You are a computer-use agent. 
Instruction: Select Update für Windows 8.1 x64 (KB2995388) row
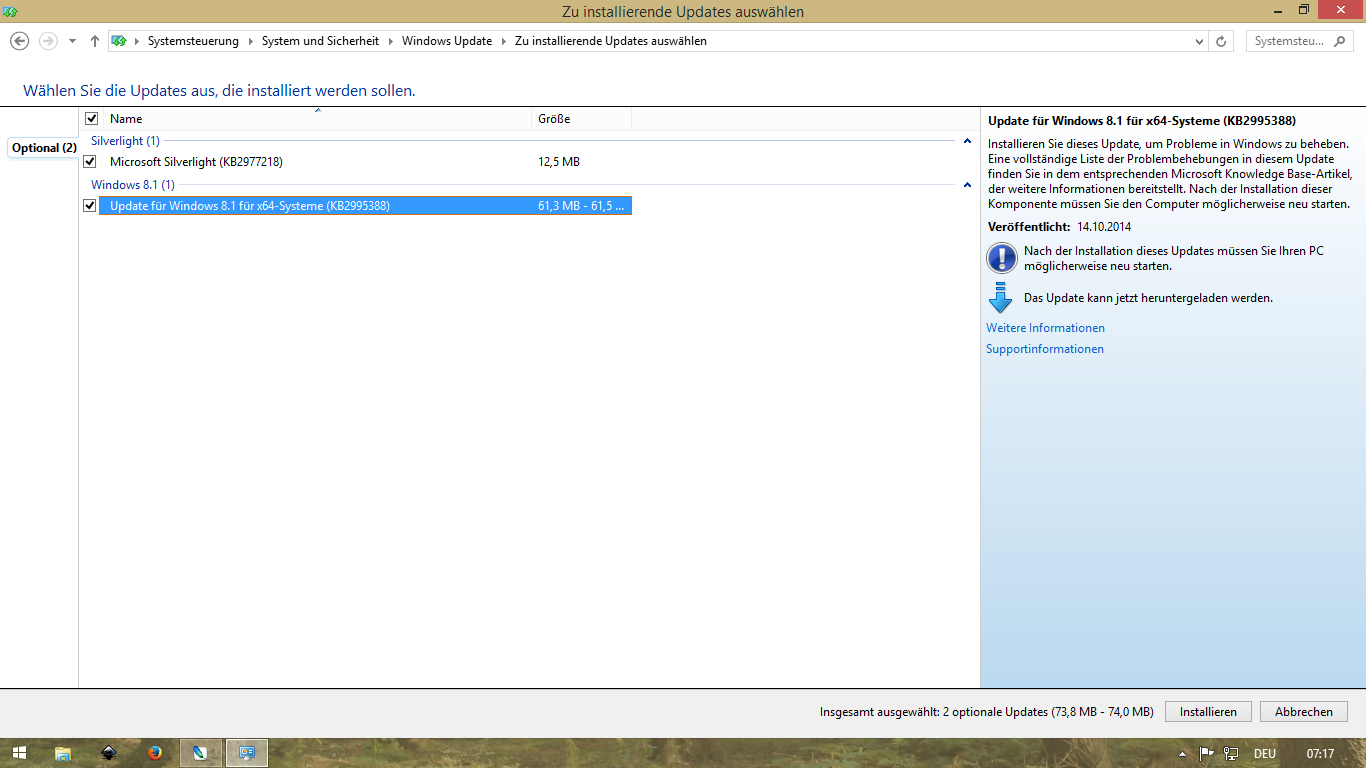click(x=365, y=206)
